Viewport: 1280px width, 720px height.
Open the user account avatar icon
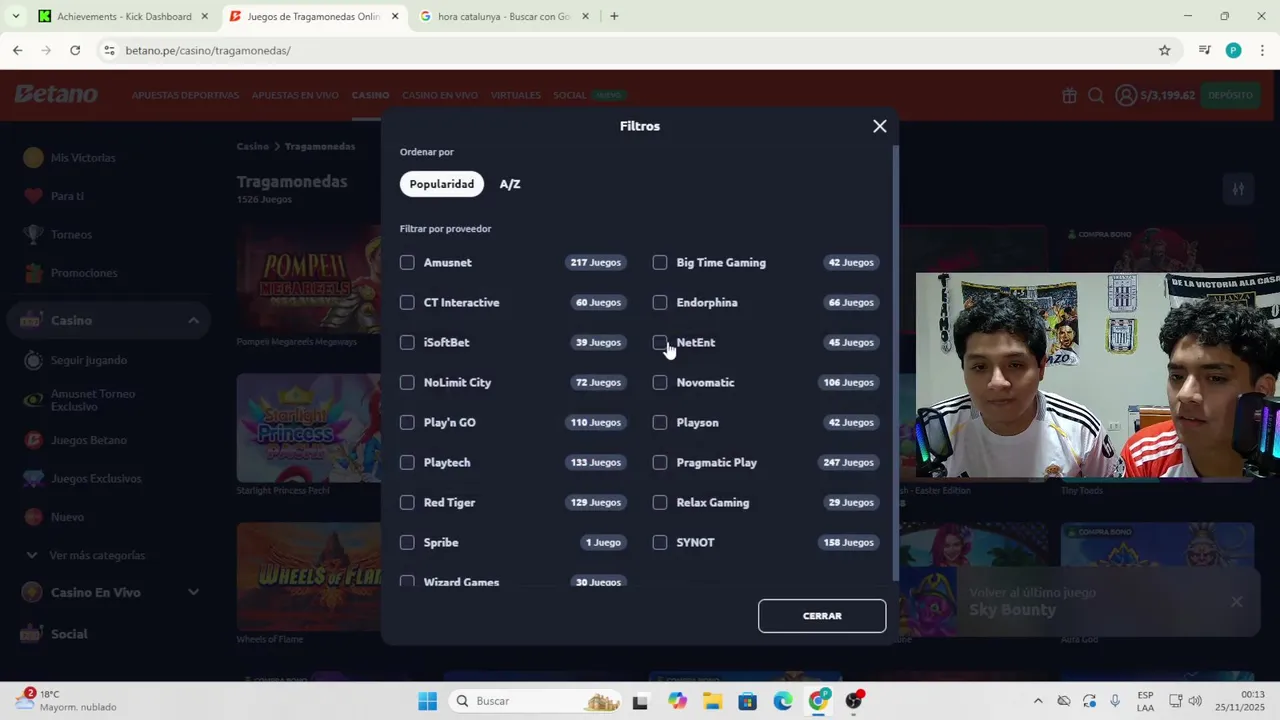pyautogui.click(x=1126, y=95)
